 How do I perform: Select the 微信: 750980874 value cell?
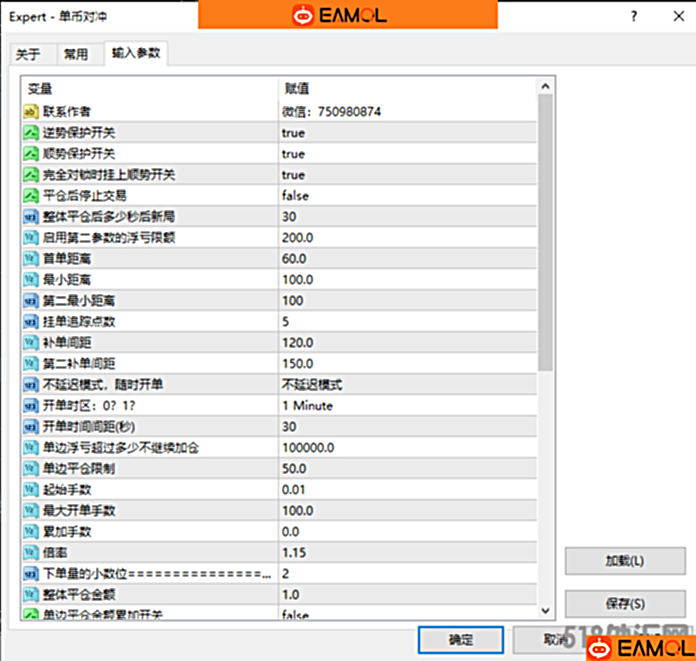click(407, 111)
